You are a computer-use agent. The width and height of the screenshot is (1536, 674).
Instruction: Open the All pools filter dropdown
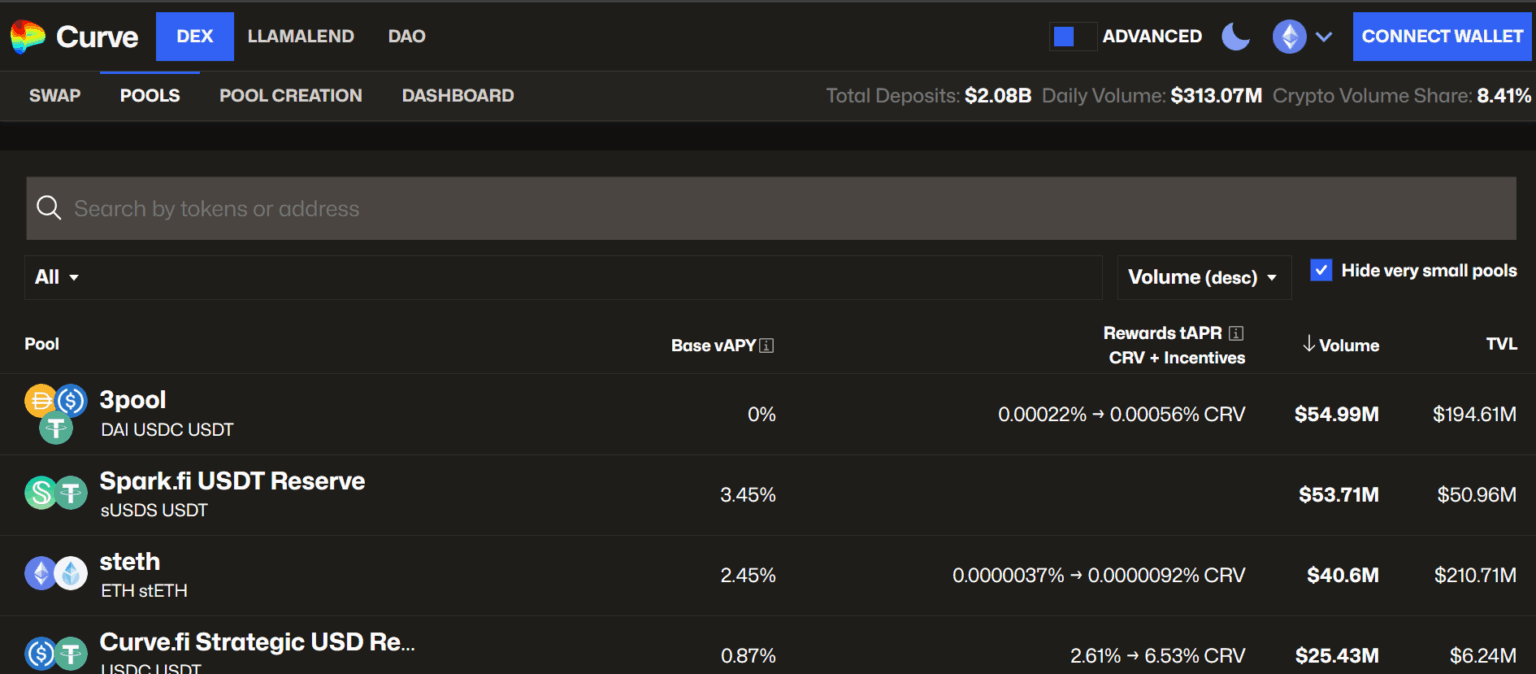click(x=563, y=277)
